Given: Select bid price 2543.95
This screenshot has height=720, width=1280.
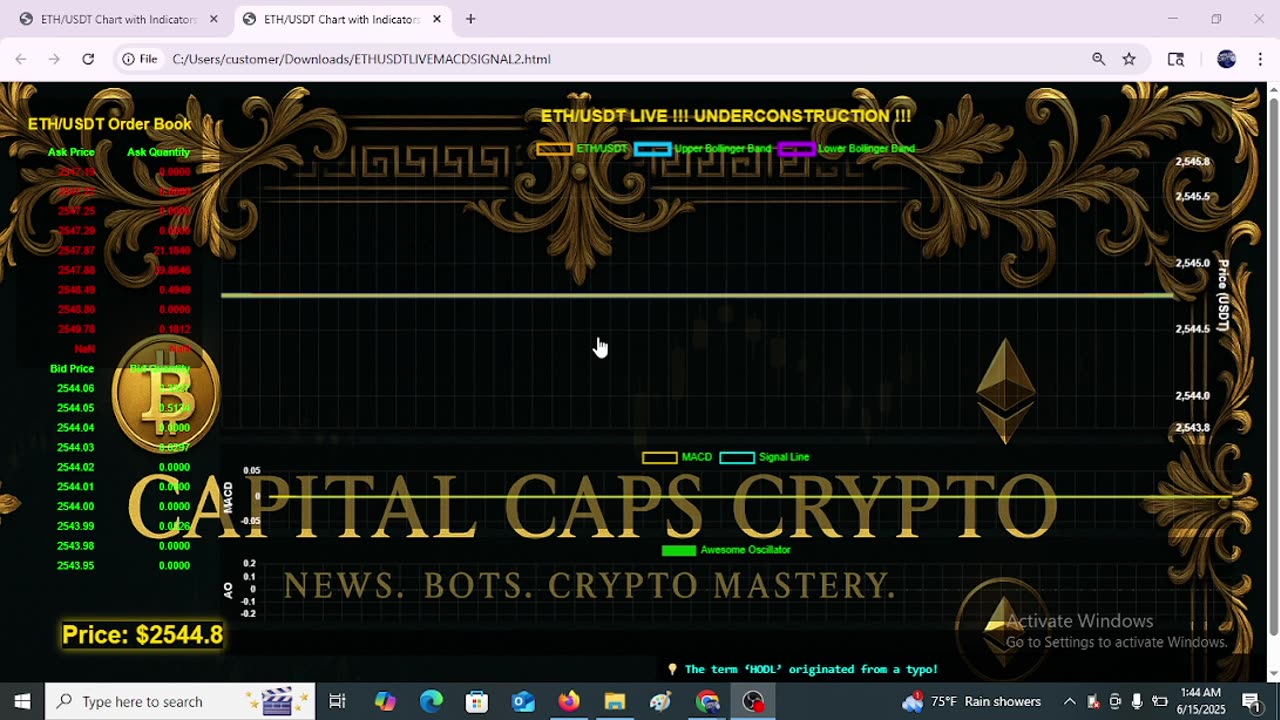Looking at the screenshot, I should [x=76, y=565].
